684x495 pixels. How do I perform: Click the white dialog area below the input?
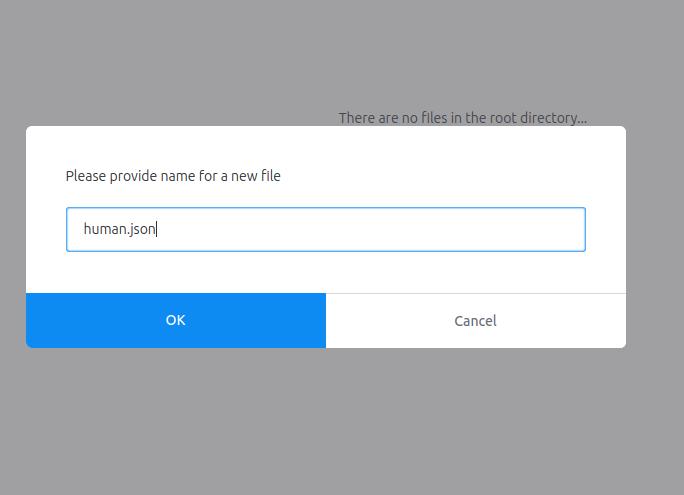[x=325, y=272]
